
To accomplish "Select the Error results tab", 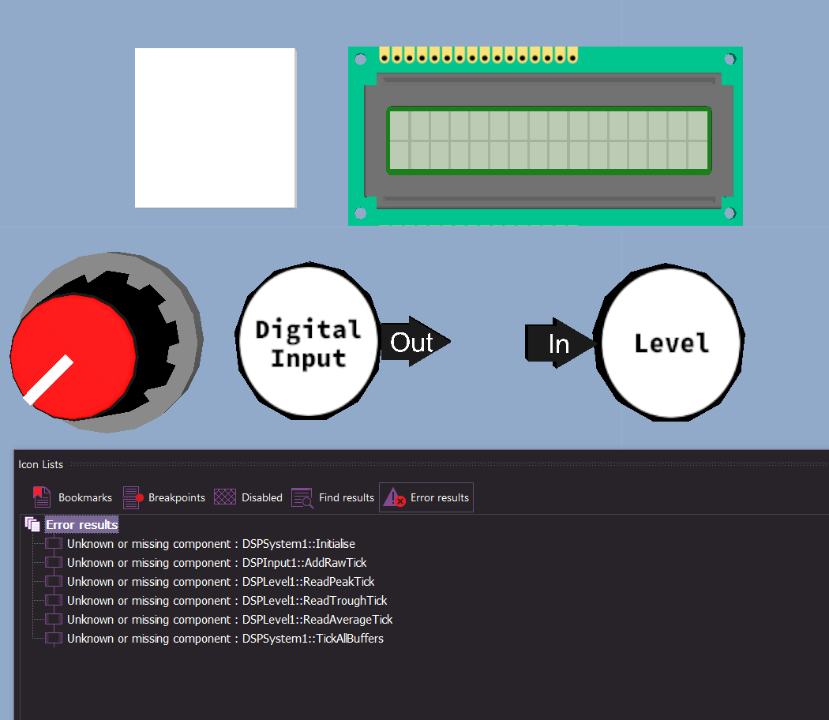I will coord(427,497).
